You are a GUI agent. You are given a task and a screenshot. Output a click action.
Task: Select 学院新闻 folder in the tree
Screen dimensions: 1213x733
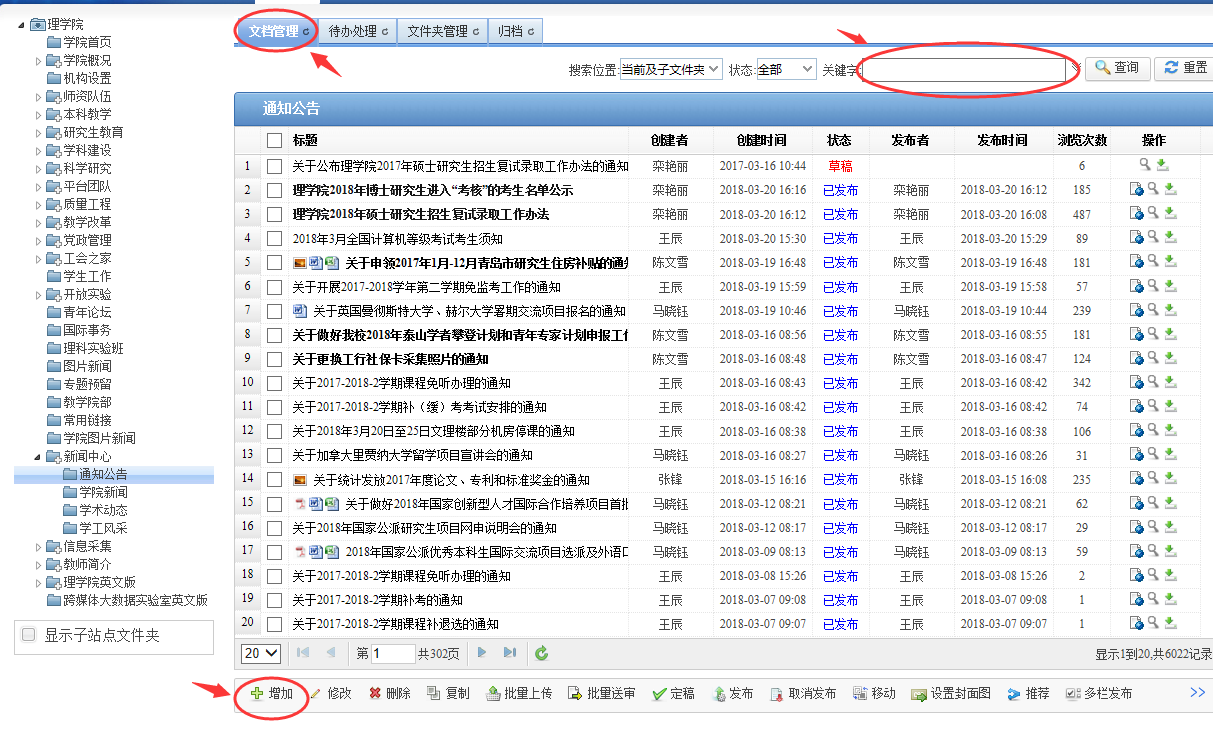(x=103, y=492)
